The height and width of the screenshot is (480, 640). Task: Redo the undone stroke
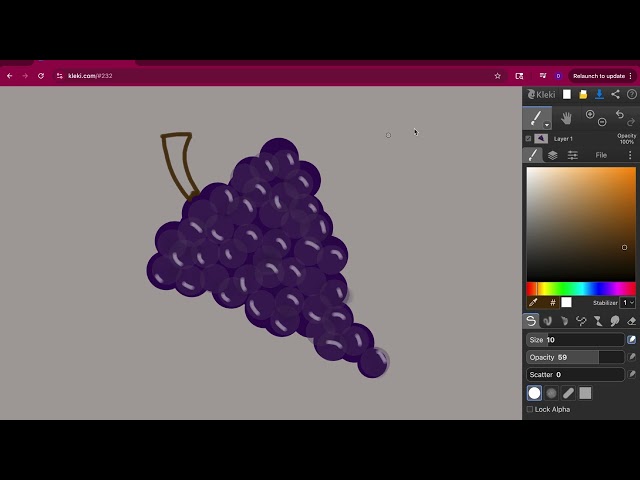pyautogui.click(x=631, y=122)
